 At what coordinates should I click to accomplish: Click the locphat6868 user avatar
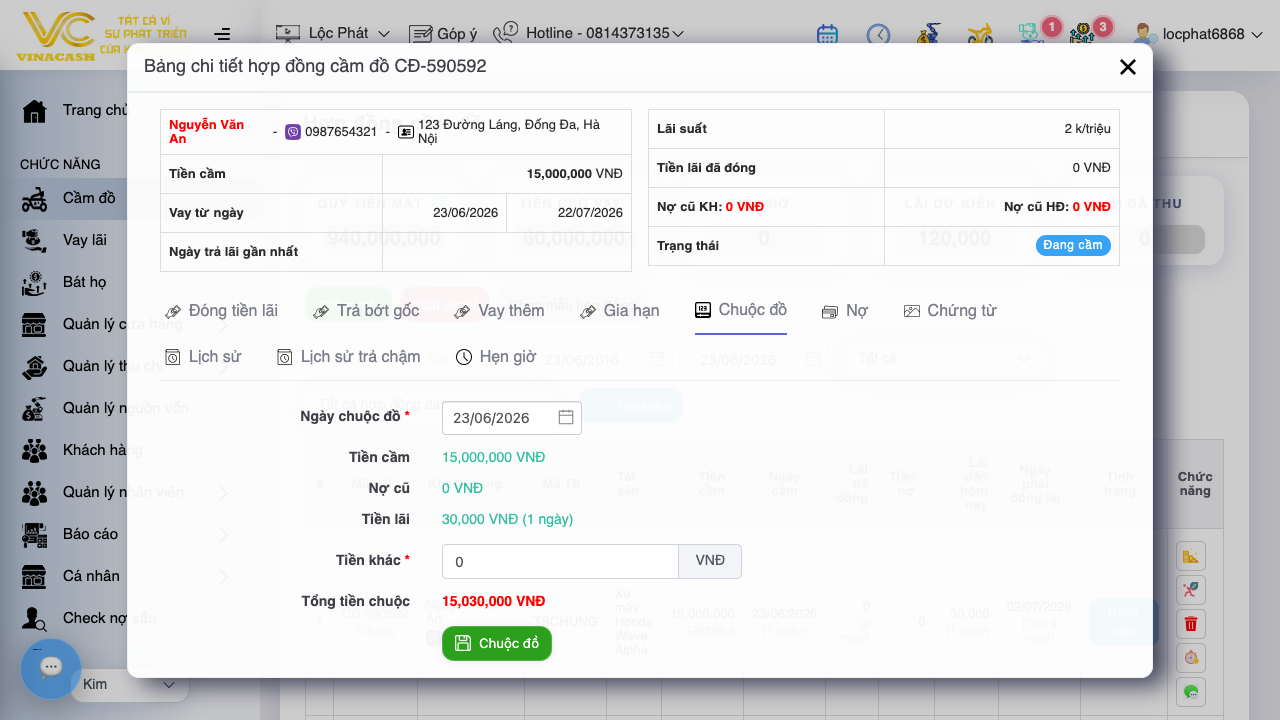1145,34
